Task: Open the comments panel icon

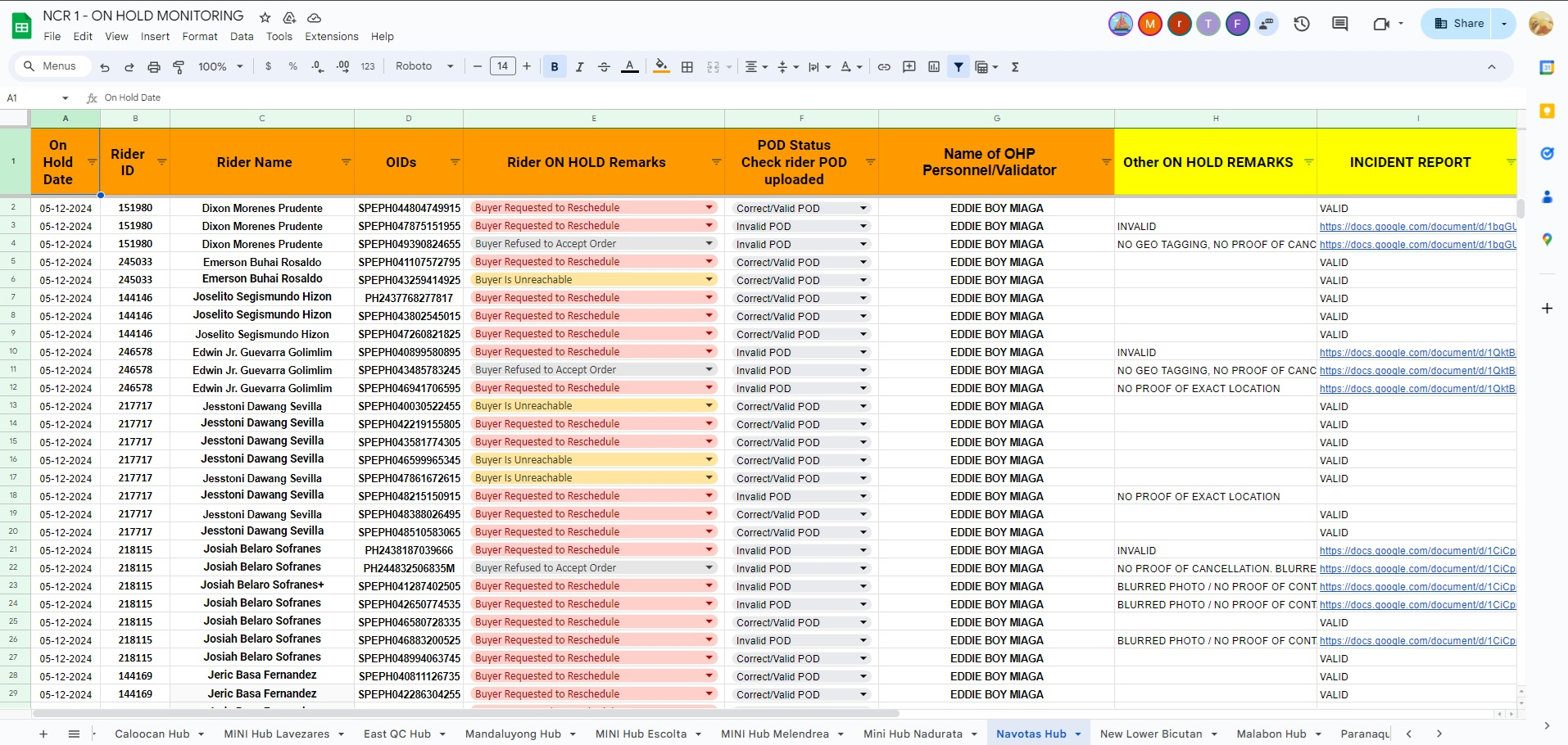Action: [x=1340, y=24]
